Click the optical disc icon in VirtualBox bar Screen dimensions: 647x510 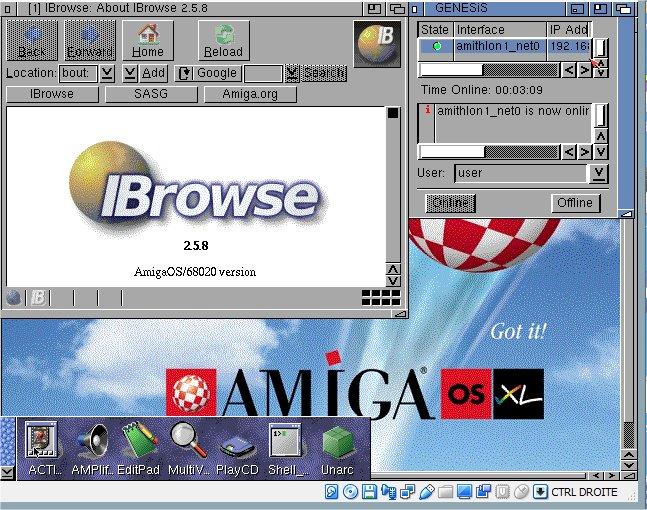click(x=351, y=492)
